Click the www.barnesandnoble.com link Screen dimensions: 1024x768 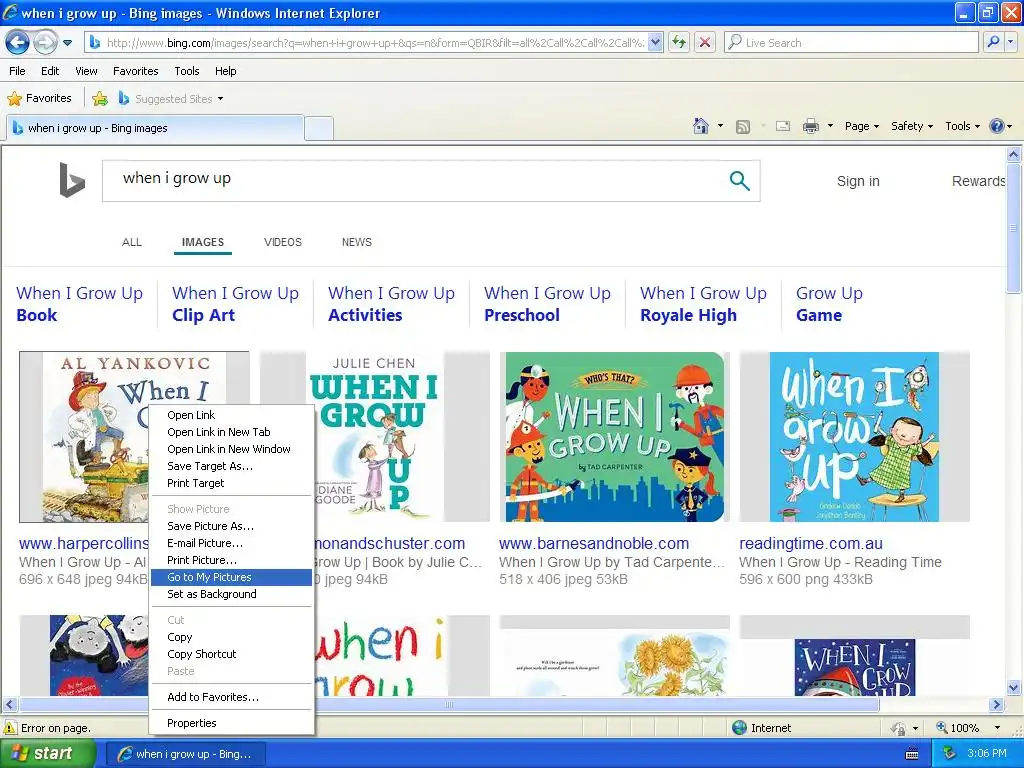point(594,543)
